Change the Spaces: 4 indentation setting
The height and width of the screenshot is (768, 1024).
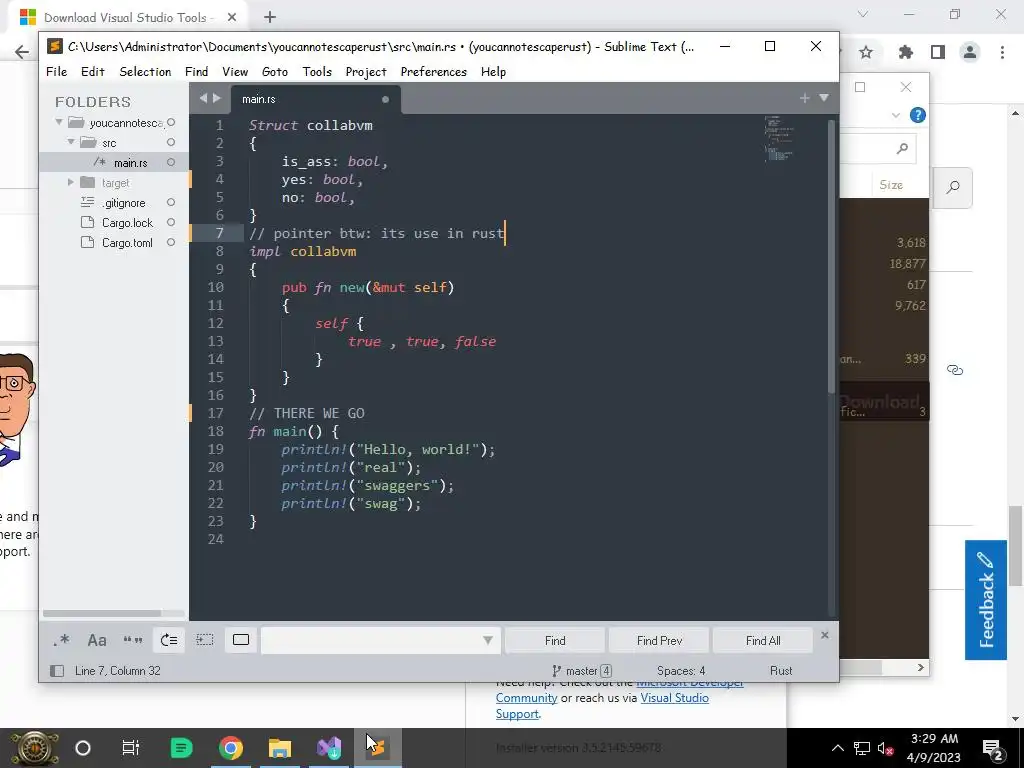(x=680, y=671)
